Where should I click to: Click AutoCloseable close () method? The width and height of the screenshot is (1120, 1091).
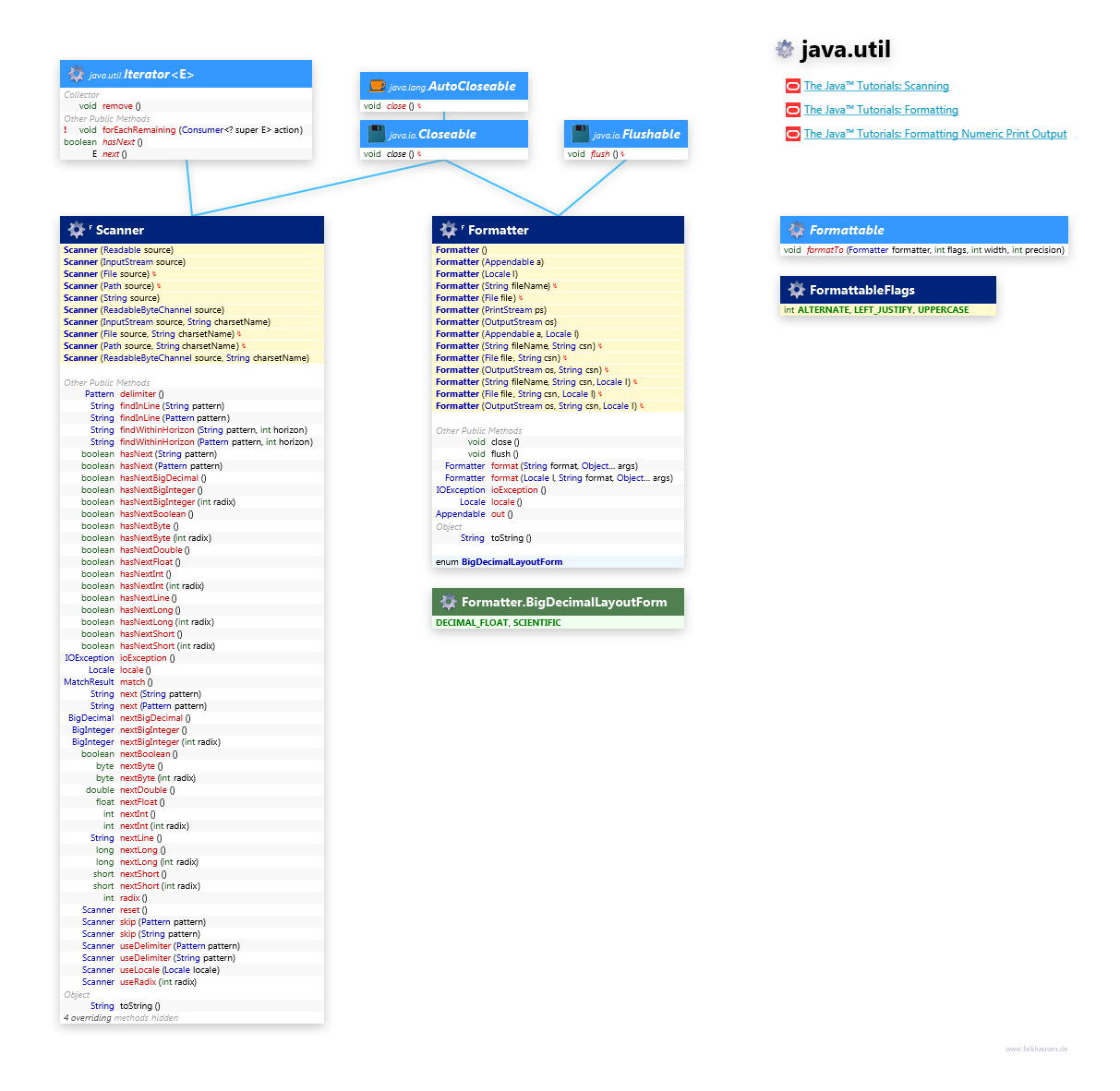pos(400,106)
